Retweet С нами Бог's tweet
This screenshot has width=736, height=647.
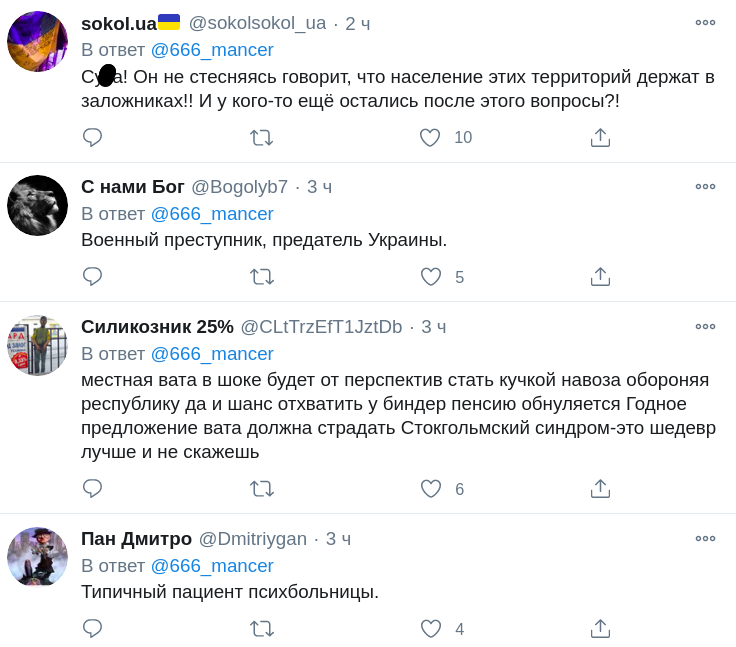coord(261,277)
